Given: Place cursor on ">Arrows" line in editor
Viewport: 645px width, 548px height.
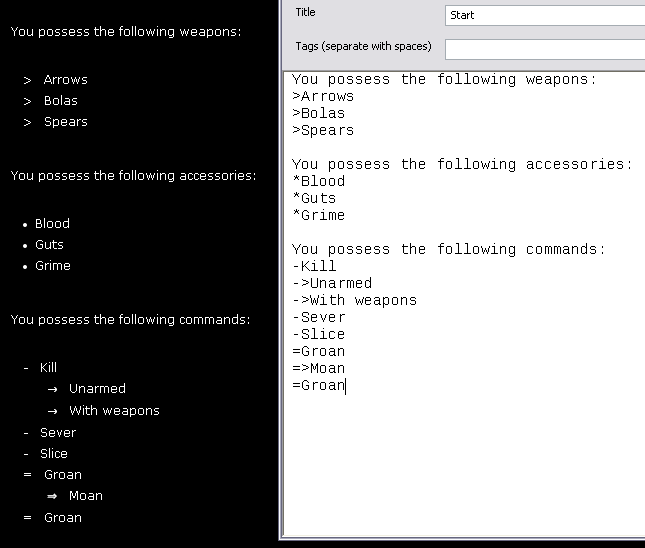Looking at the screenshot, I should [x=323, y=97].
